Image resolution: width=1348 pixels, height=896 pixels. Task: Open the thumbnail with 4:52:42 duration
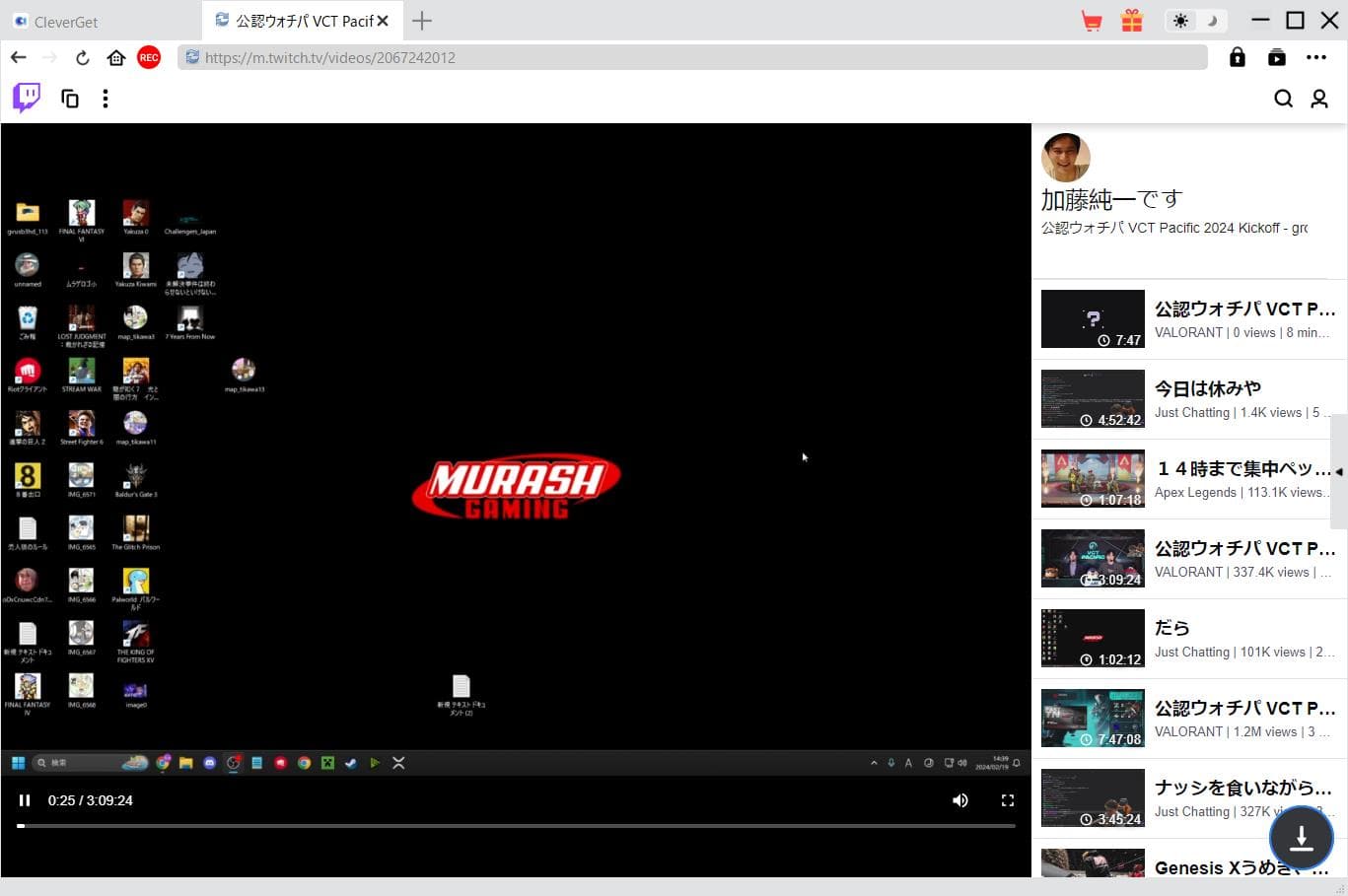click(x=1093, y=398)
